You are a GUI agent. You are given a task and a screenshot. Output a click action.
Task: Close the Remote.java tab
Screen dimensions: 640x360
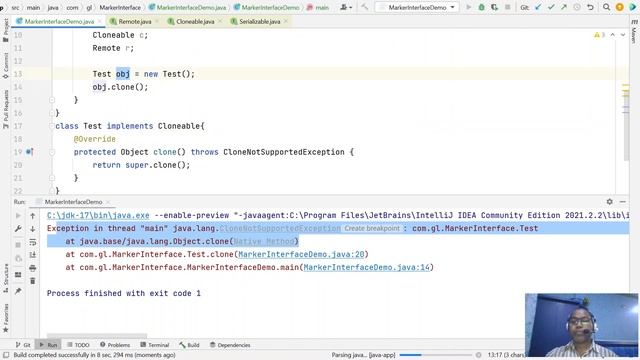click(x=157, y=21)
